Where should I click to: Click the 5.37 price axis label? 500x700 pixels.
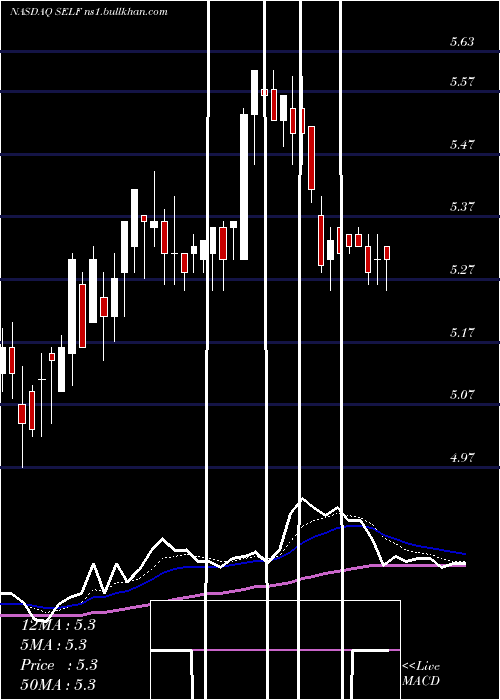462,207
